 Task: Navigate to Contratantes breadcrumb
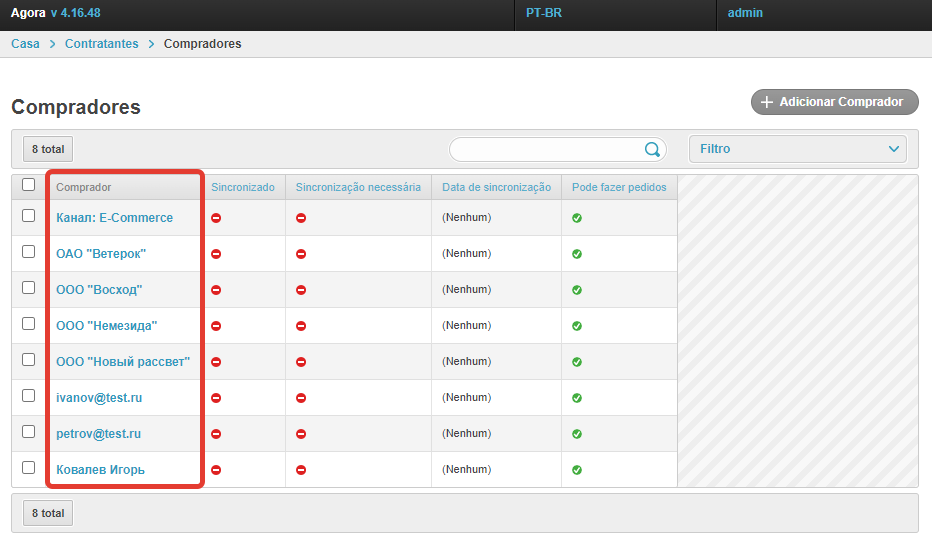coord(102,44)
